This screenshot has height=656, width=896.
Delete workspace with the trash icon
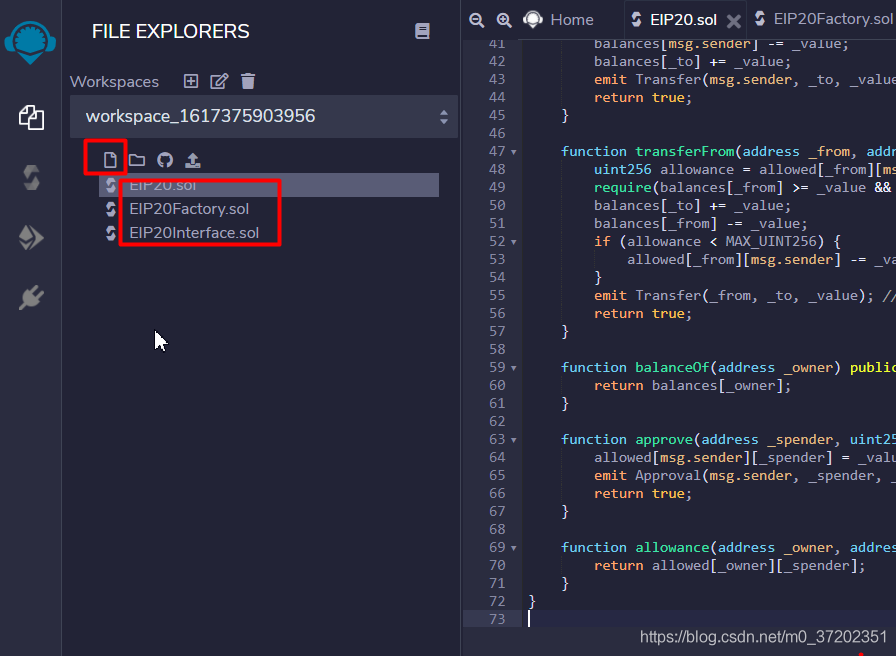point(248,81)
